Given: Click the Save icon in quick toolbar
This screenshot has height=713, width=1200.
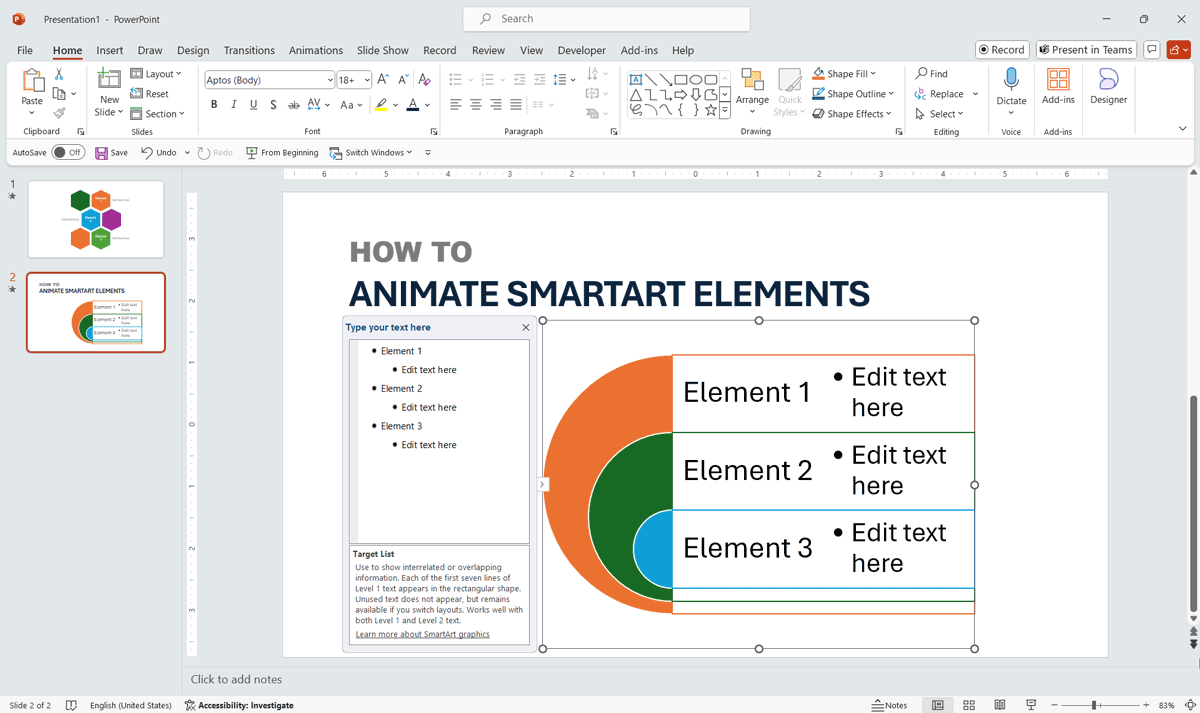Looking at the screenshot, I should click(102, 153).
